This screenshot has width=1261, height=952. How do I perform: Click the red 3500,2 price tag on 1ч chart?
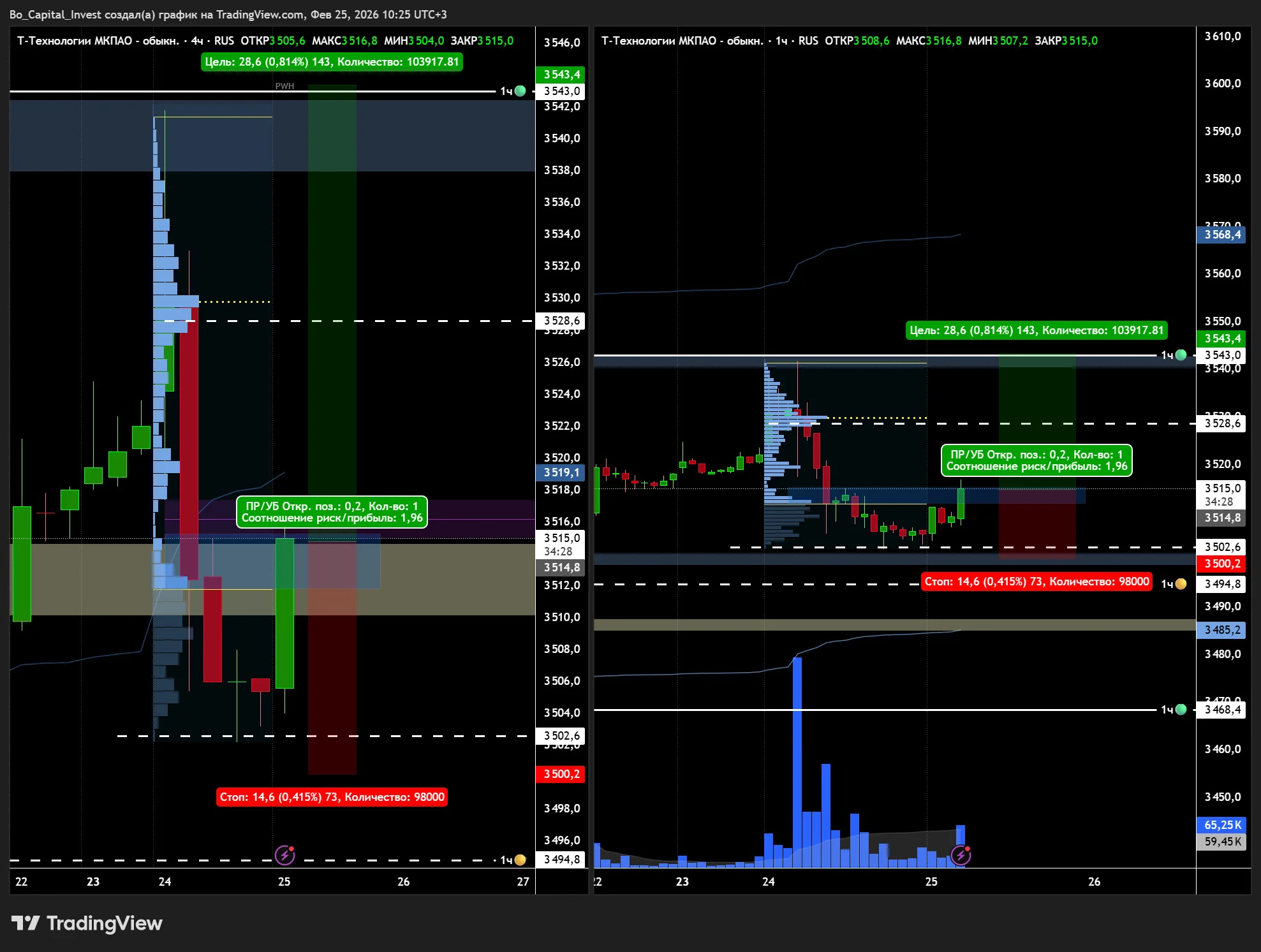click(x=1222, y=564)
